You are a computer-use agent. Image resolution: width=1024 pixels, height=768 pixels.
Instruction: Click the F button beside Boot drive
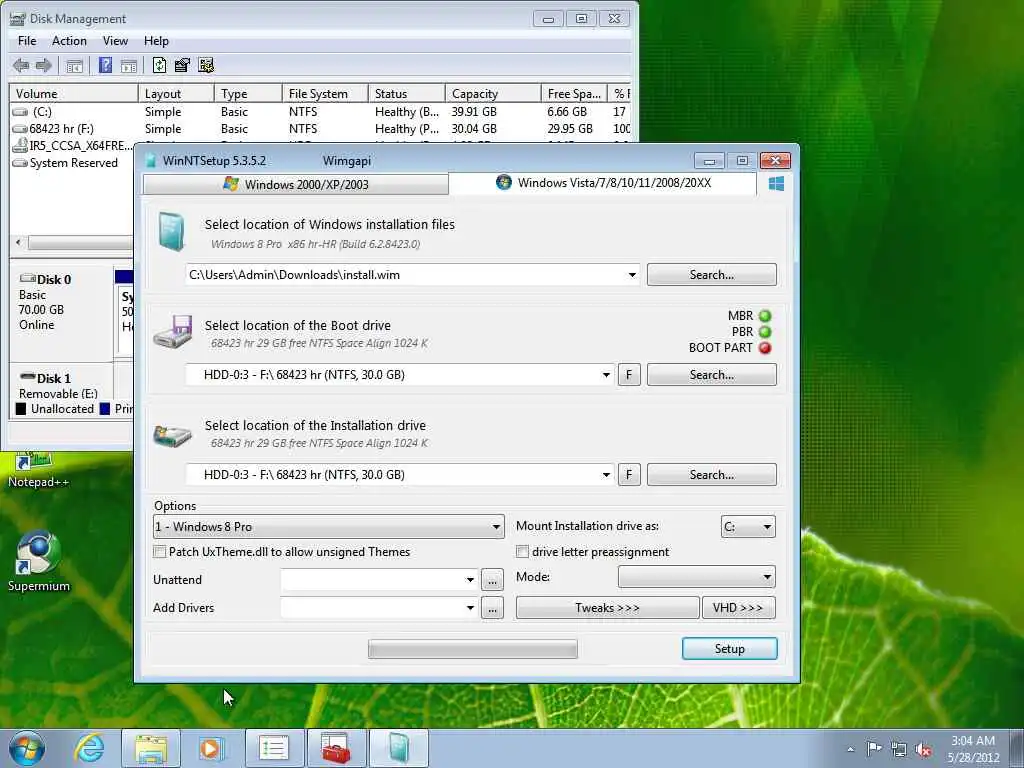click(x=629, y=375)
